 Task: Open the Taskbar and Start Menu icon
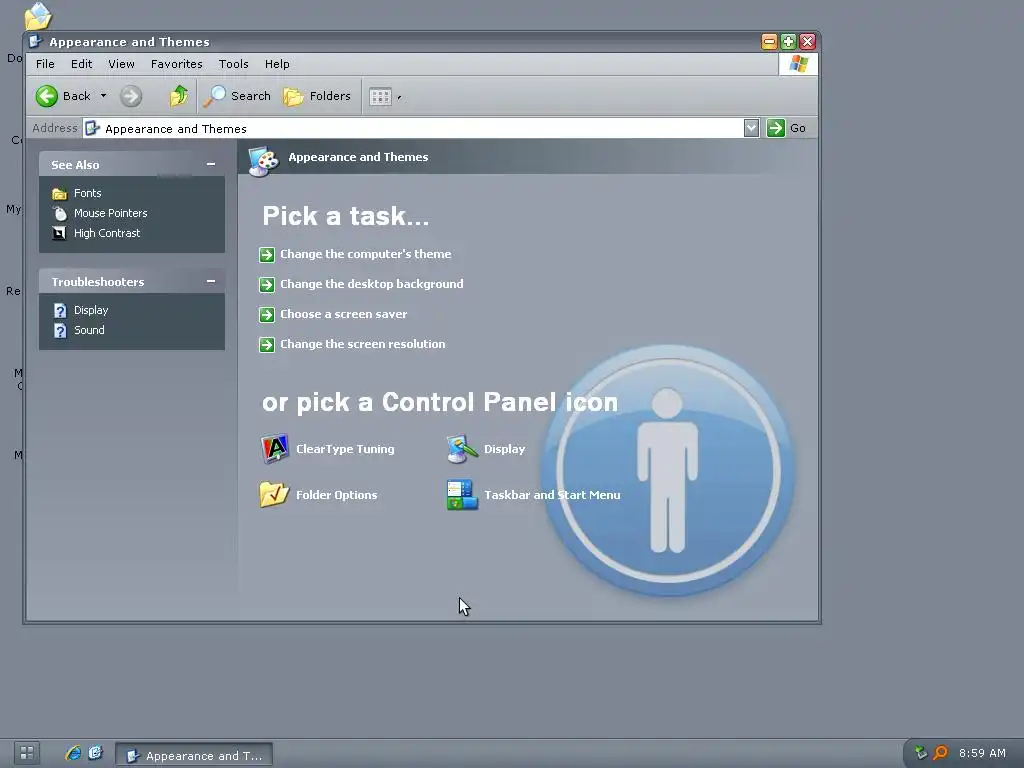coord(462,495)
